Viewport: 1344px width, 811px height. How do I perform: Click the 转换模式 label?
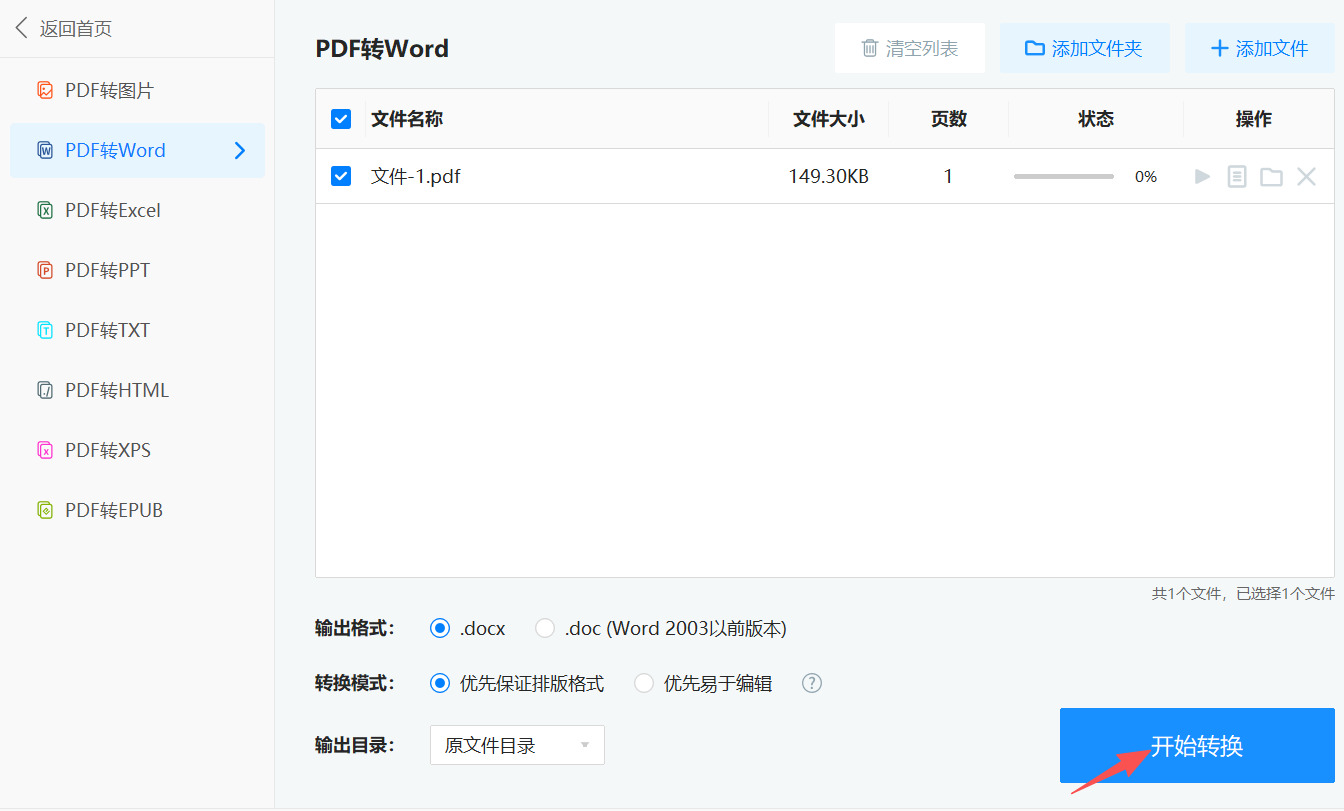click(x=355, y=684)
